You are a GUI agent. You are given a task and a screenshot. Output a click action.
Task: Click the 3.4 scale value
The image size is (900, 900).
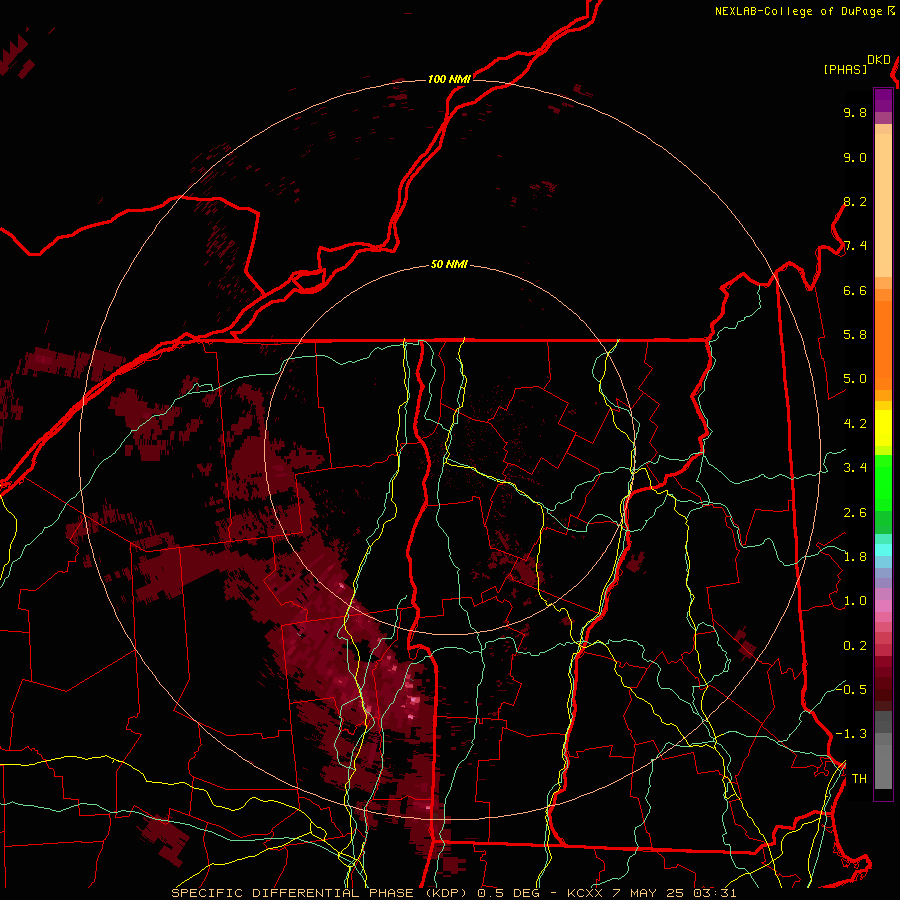coord(855,468)
